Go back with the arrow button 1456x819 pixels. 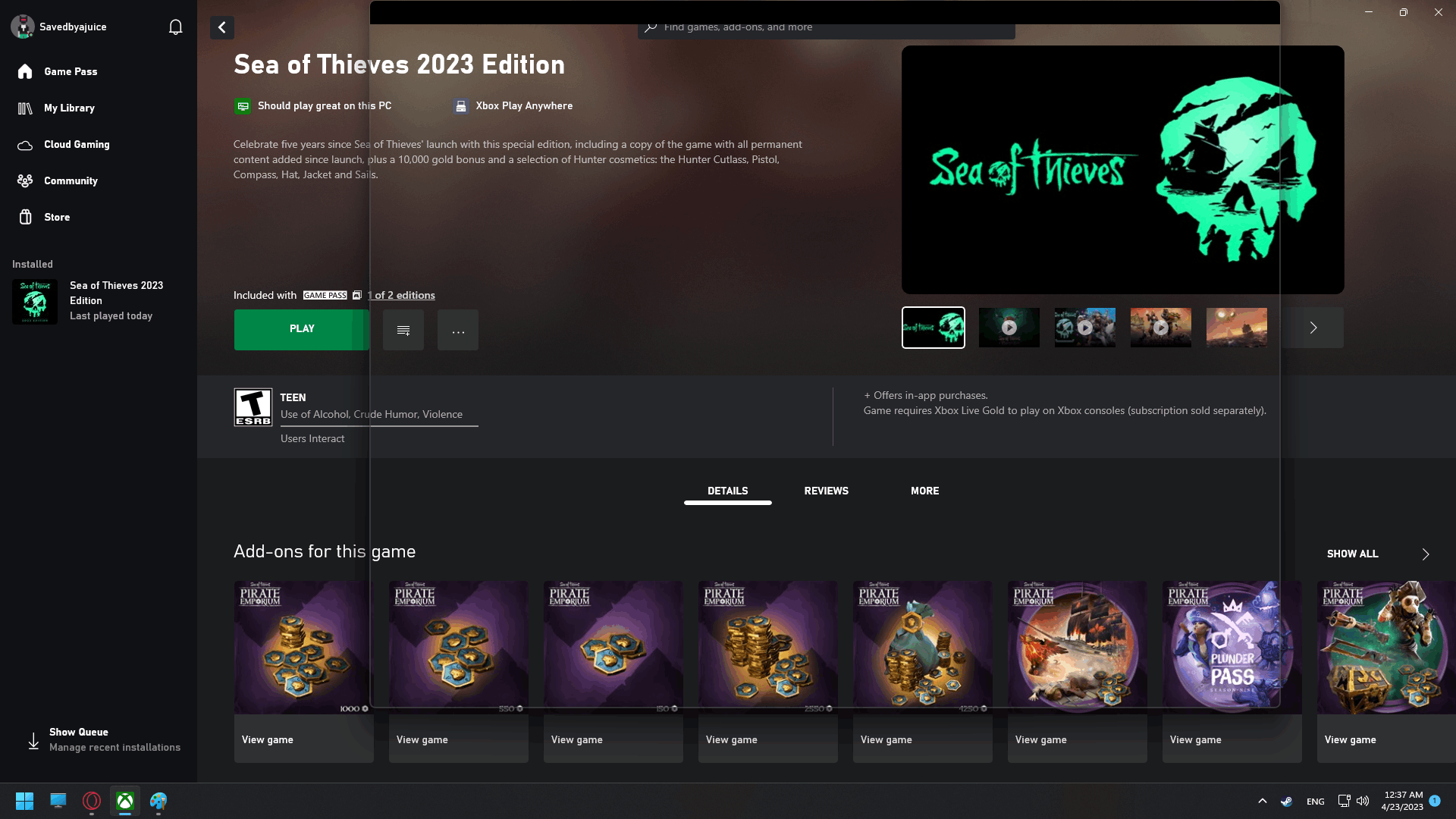point(222,27)
